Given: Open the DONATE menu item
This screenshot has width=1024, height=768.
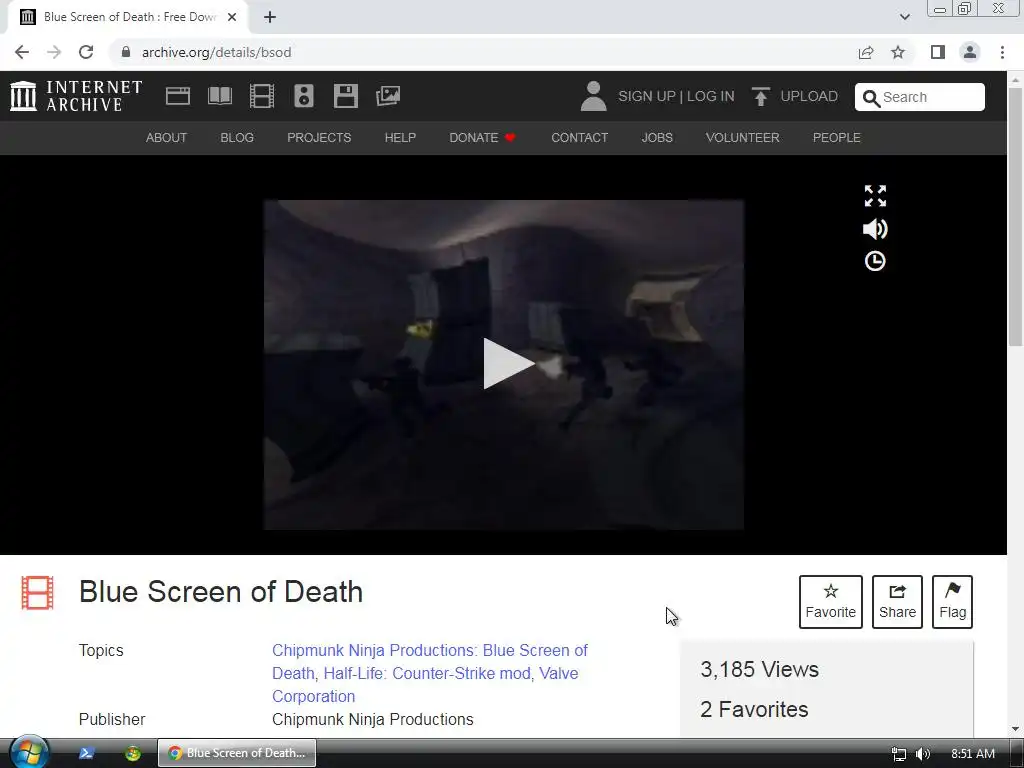Looking at the screenshot, I should click(x=482, y=138).
